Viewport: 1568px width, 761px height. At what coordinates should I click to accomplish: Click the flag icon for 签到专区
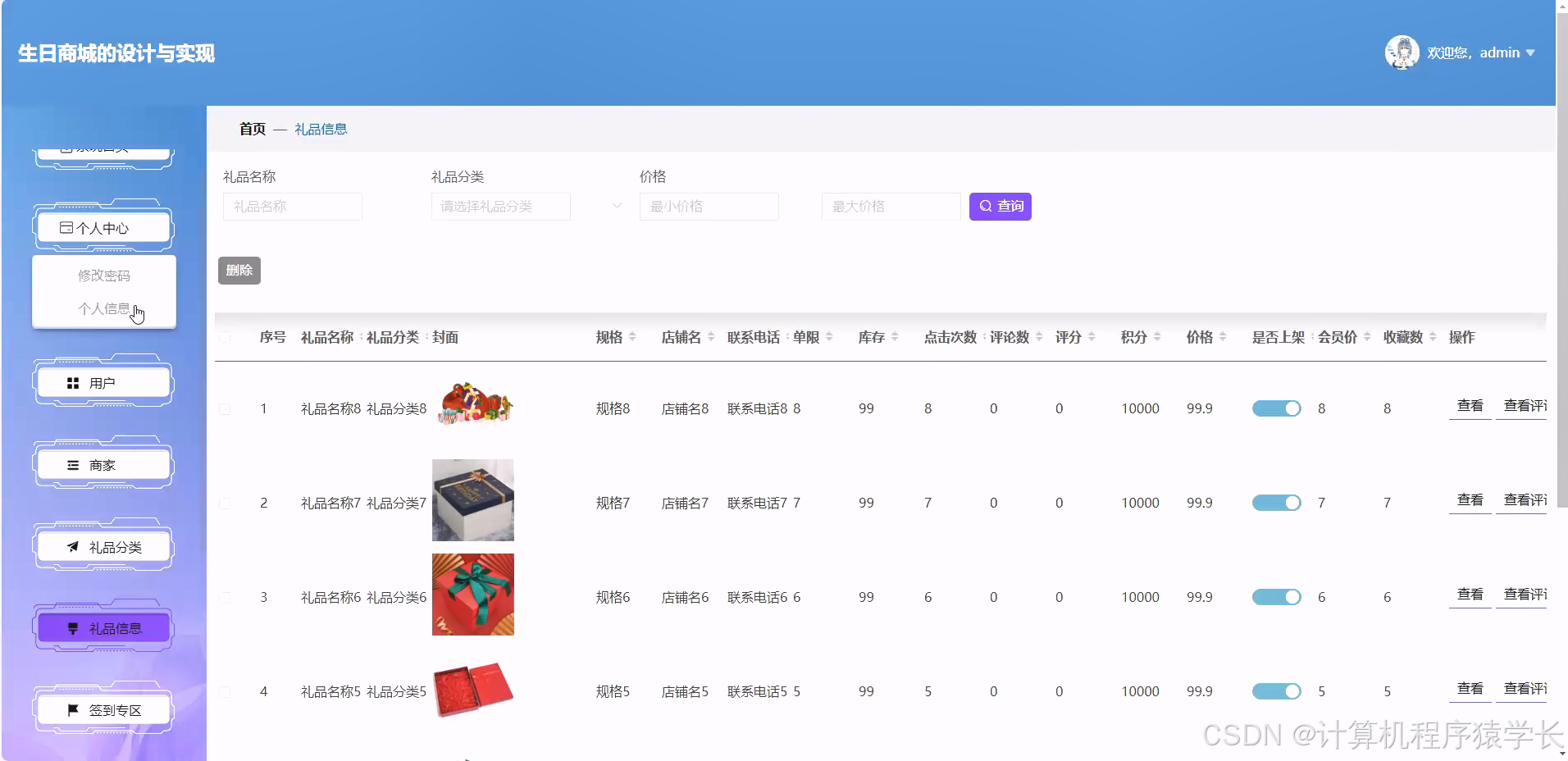[x=71, y=709]
